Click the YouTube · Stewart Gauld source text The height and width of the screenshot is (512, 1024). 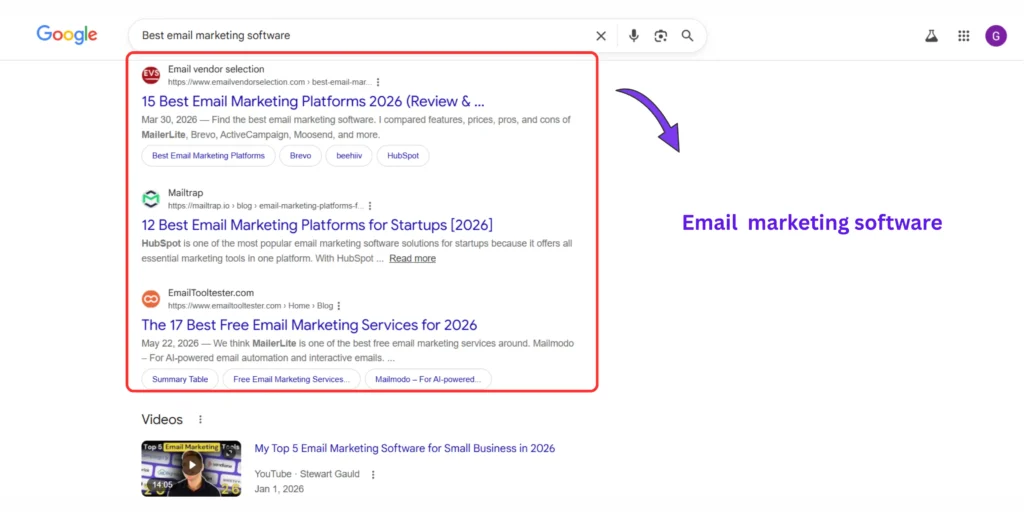pos(307,474)
